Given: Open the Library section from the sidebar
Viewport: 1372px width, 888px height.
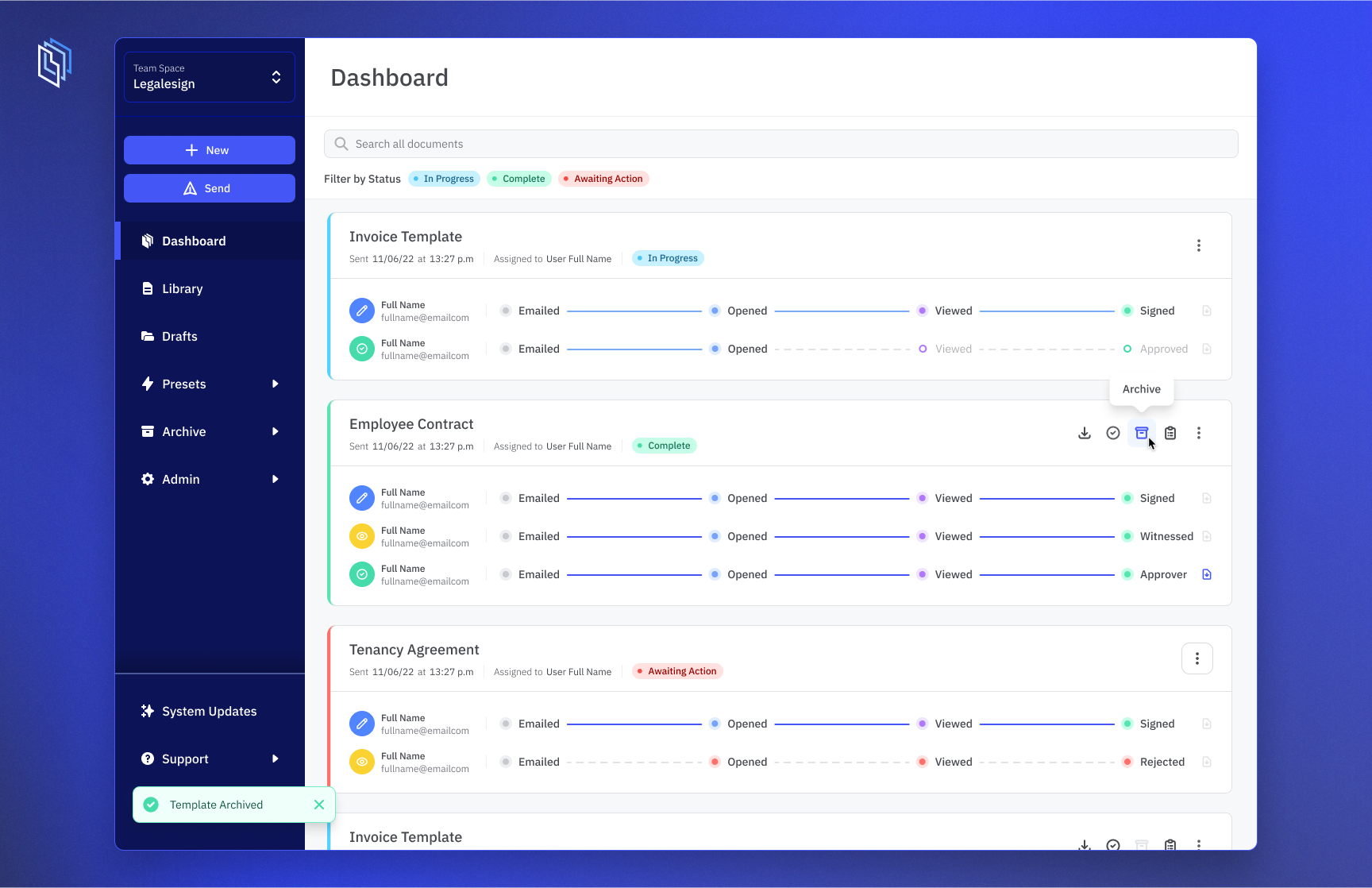Looking at the screenshot, I should pyautogui.click(x=182, y=288).
